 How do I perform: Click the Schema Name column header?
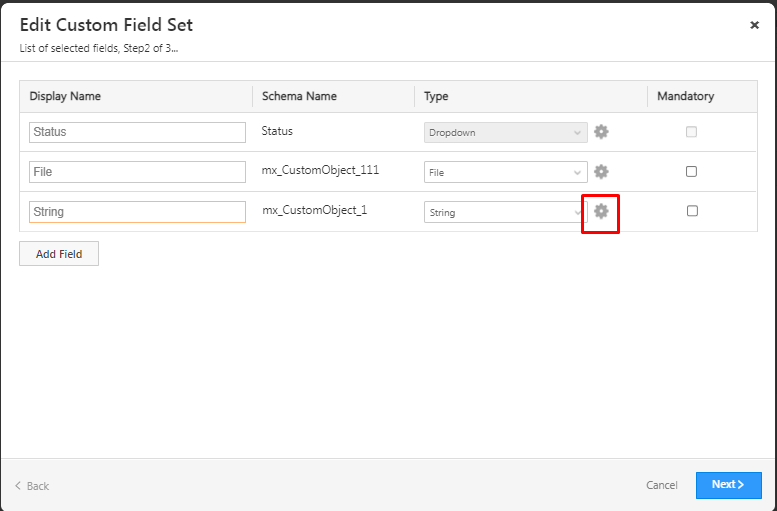tap(299, 96)
